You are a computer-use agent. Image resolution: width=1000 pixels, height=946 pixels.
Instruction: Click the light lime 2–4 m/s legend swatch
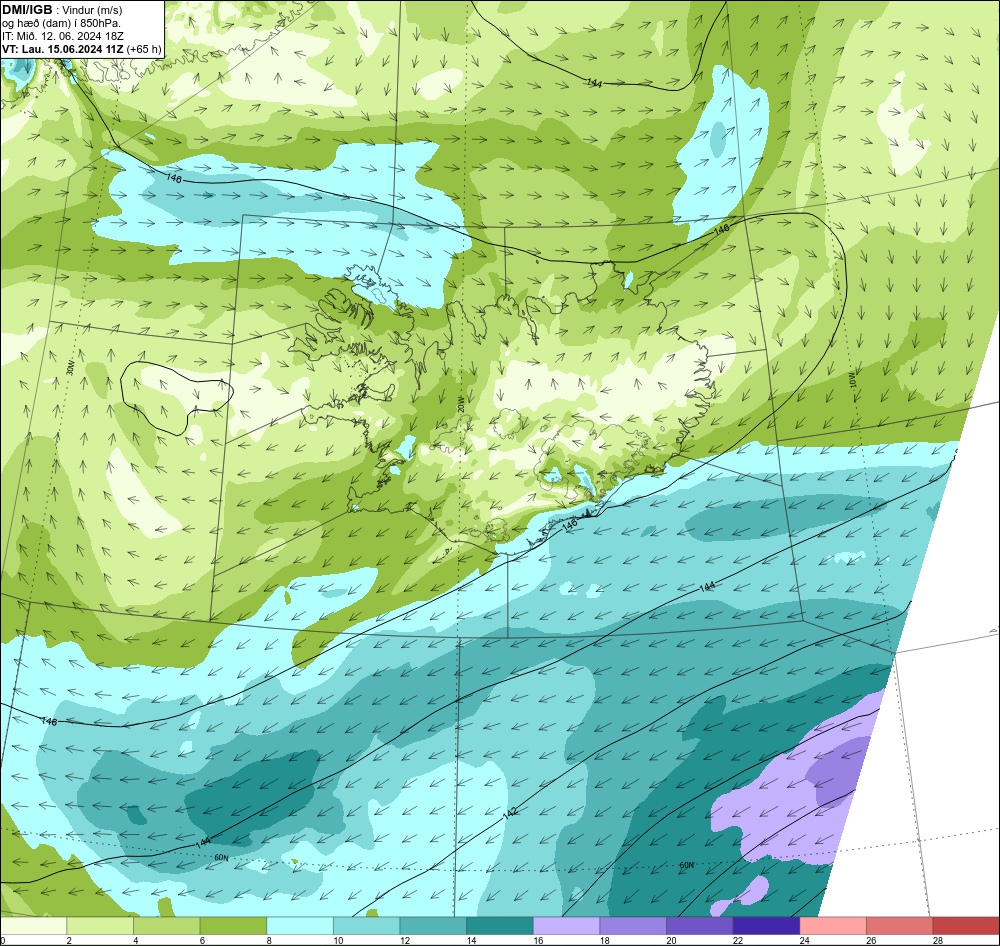[99, 926]
